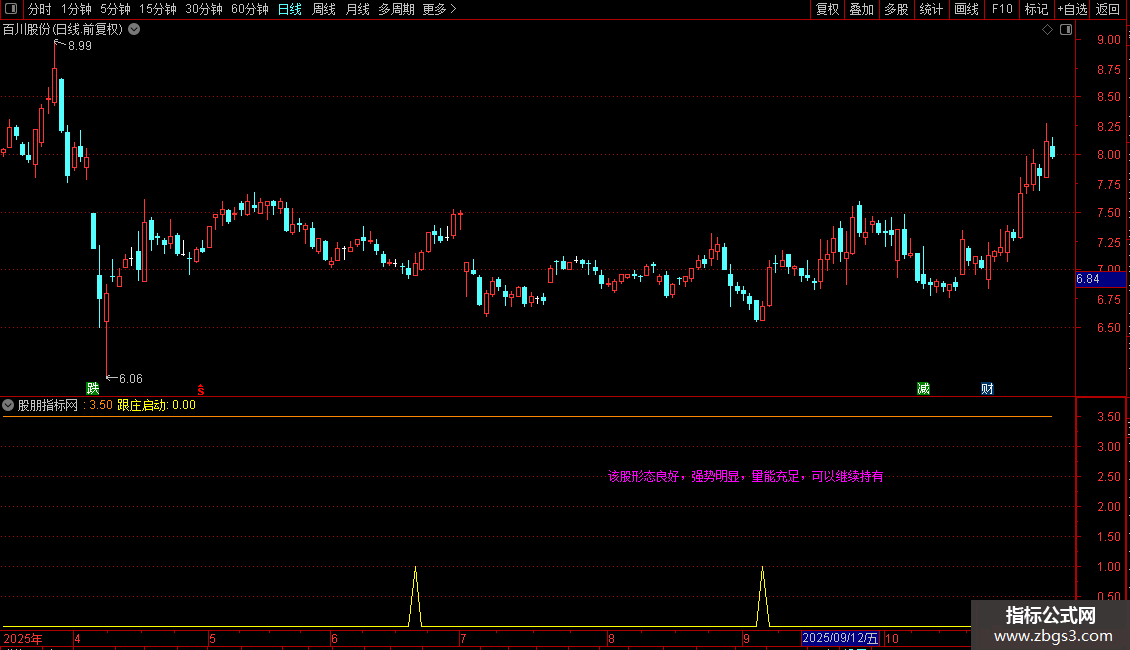1130x650 pixels.
Task: Click the blue 财 marker icon
Action: [987, 388]
